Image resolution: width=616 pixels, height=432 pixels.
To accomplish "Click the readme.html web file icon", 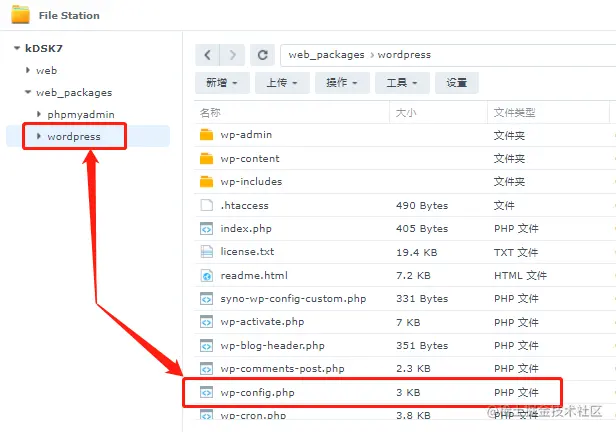I will [206, 275].
